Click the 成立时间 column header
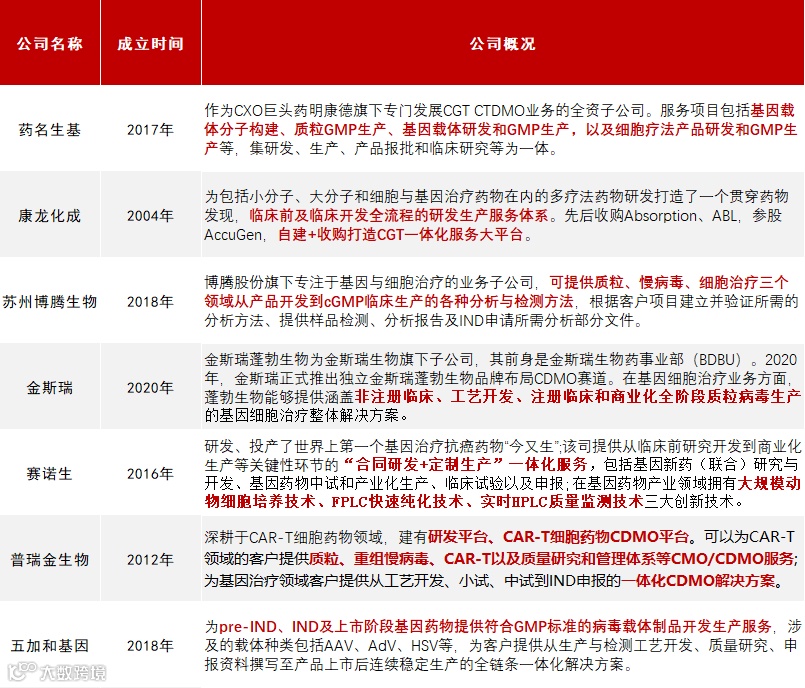 [150, 44]
